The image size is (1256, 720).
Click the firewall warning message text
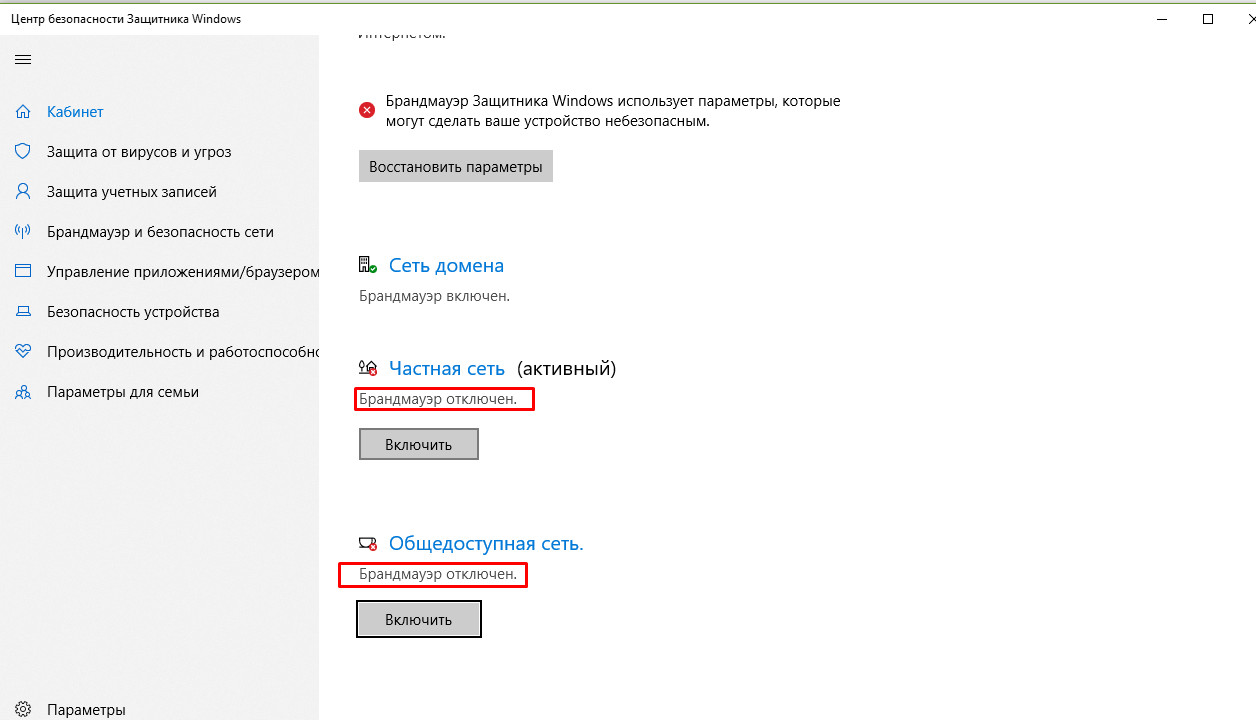coord(614,111)
